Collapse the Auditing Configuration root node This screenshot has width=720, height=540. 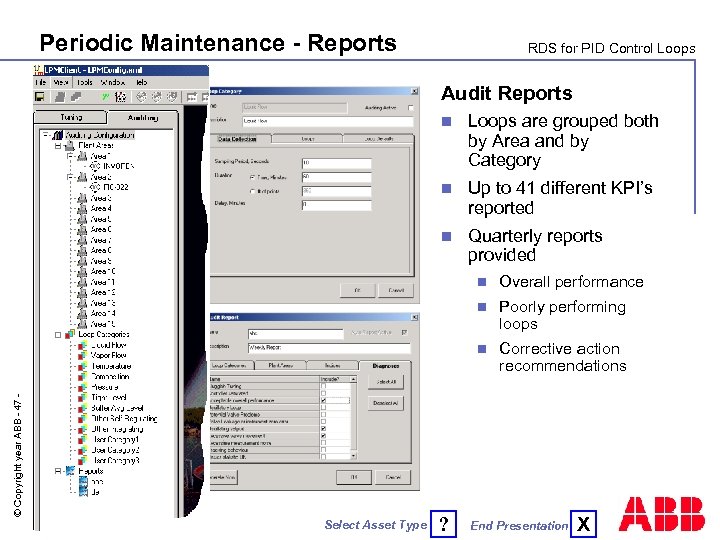point(45,135)
